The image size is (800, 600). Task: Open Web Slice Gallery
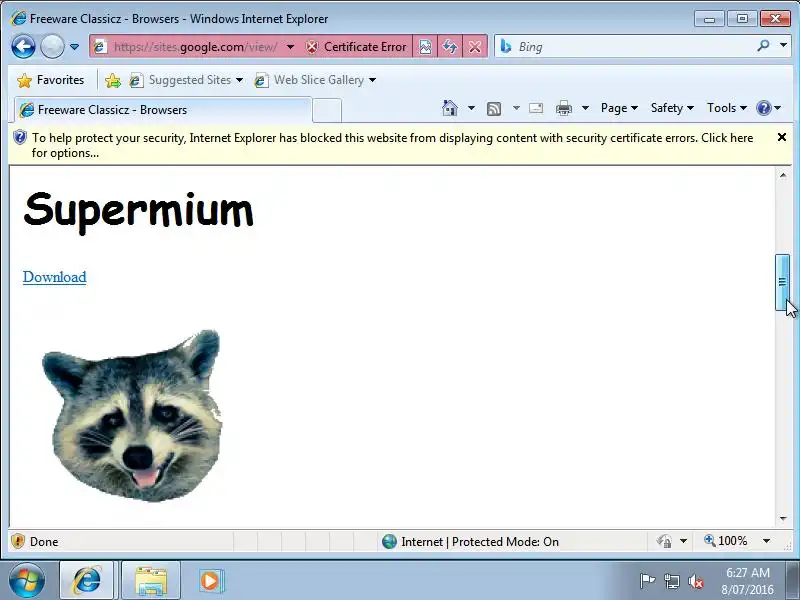pyautogui.click(x=315, y=80)
